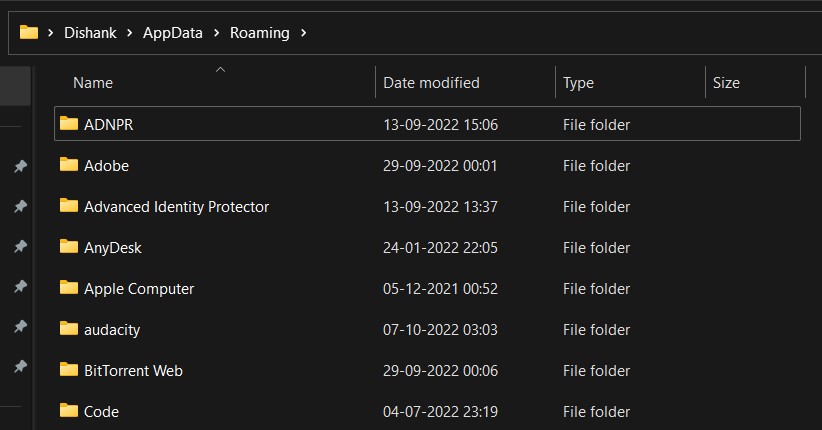Sort by Date modified column header
Image resolution: width=822 pixels, height=430 pixels.
coord(431,83)
